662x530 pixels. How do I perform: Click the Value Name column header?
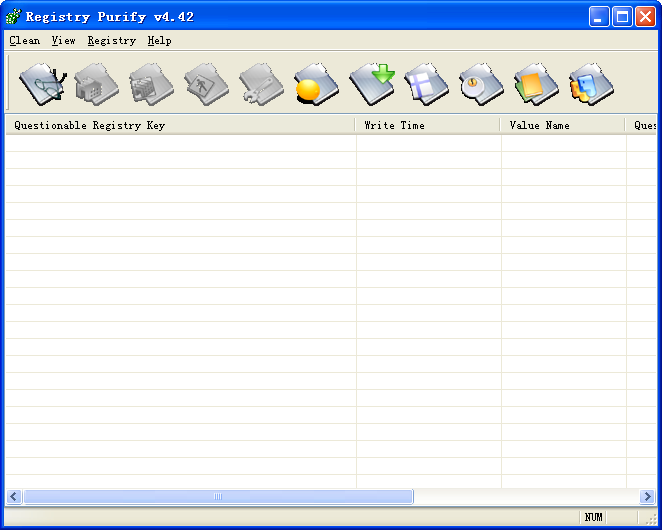563,126
